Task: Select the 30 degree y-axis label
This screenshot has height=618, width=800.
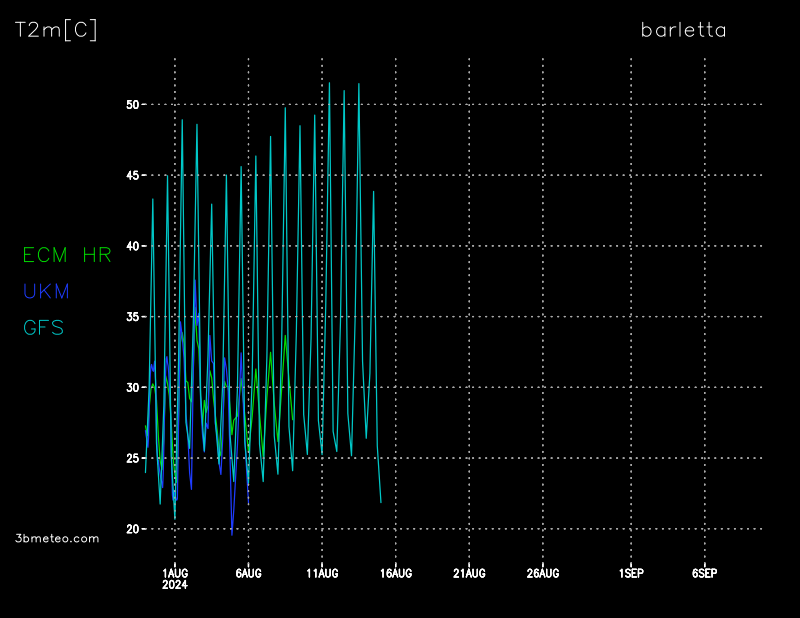Action: tap(131, 387)
